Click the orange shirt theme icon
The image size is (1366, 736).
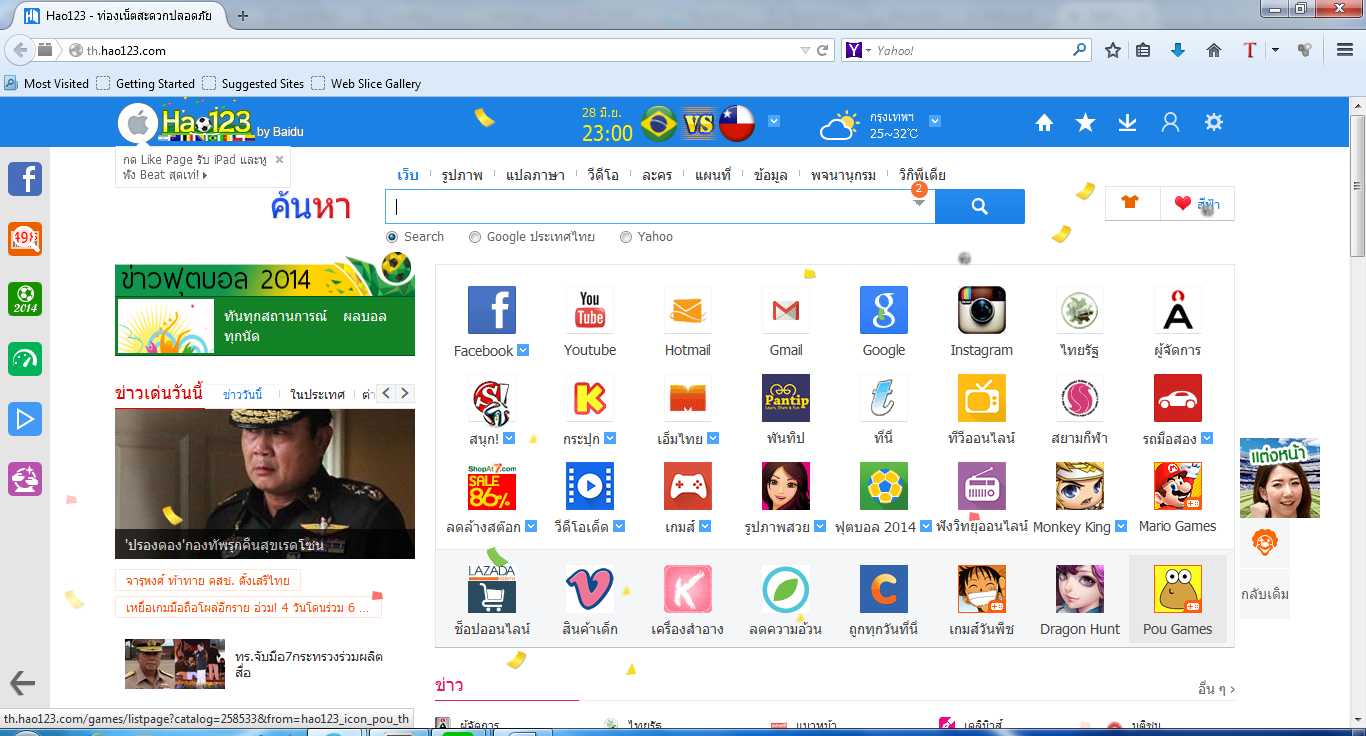[x=1131, y=203]
